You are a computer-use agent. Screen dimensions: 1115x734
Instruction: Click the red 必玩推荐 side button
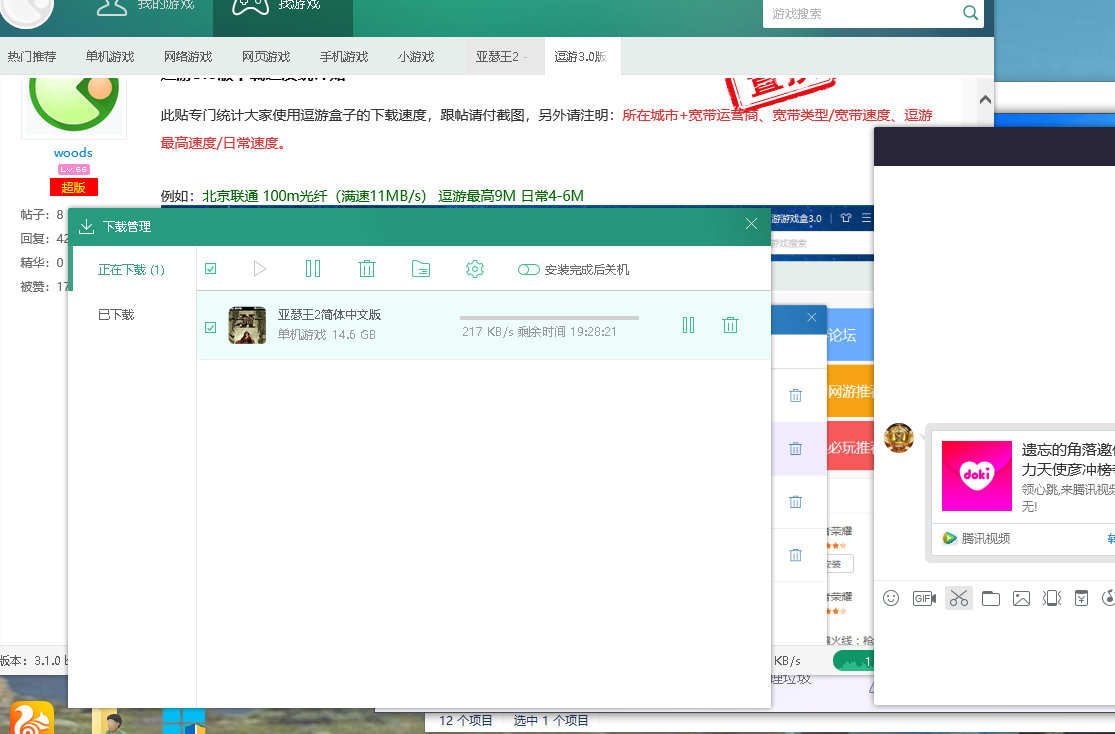850,446
